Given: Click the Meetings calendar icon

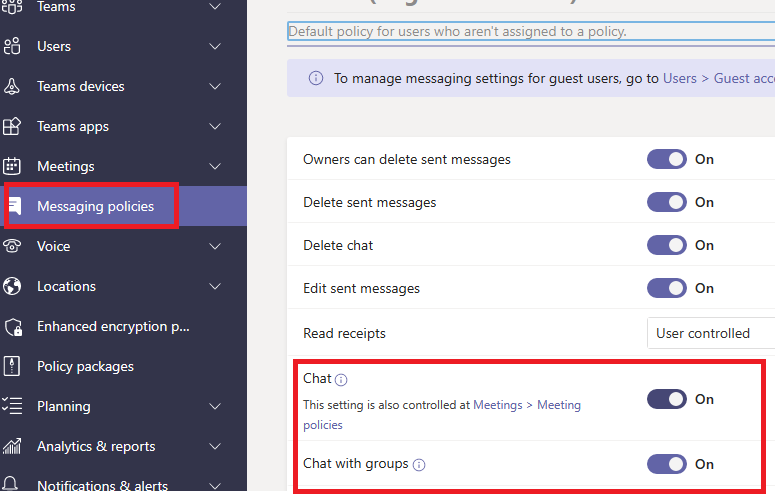Looking at the screenshot, I should [x=12, y=166].
